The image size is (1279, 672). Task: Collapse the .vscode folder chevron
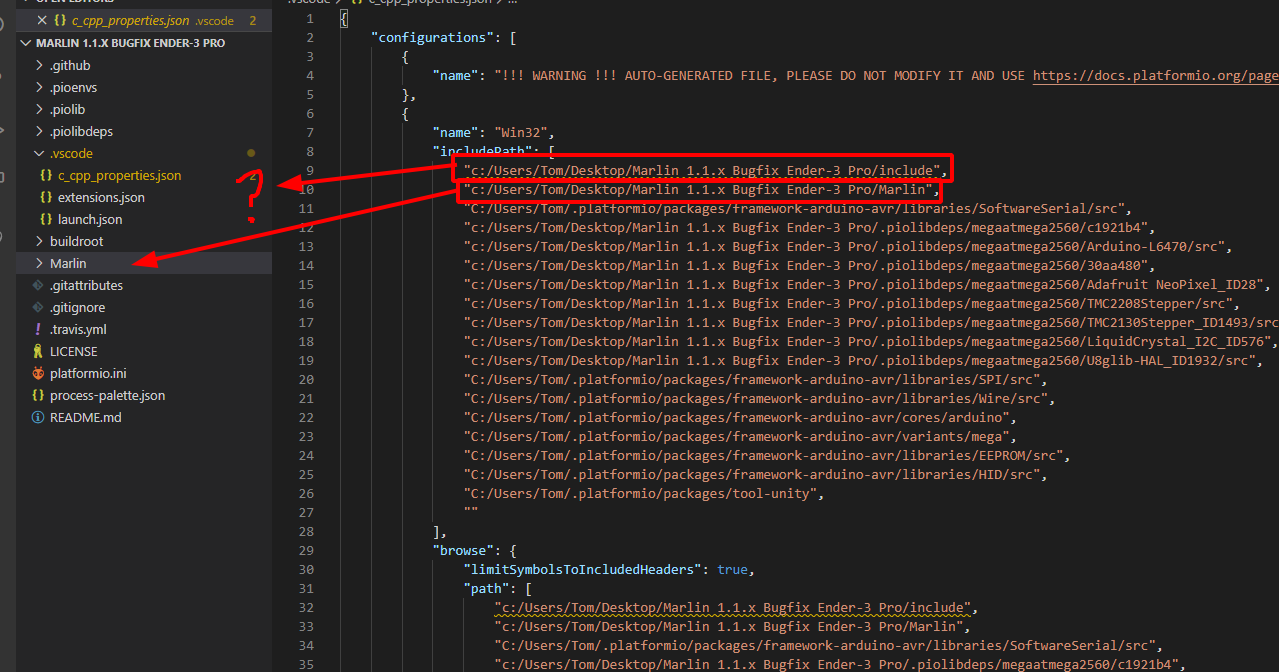click(x=39, y=153)
